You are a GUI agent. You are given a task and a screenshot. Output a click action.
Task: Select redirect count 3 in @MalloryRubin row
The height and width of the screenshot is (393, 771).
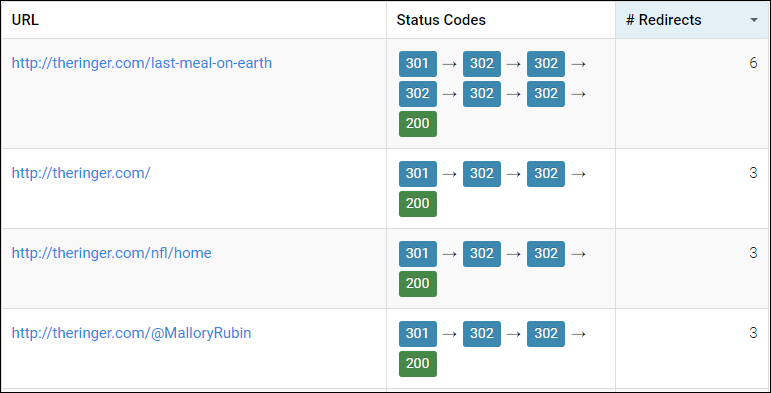[753, 333]
